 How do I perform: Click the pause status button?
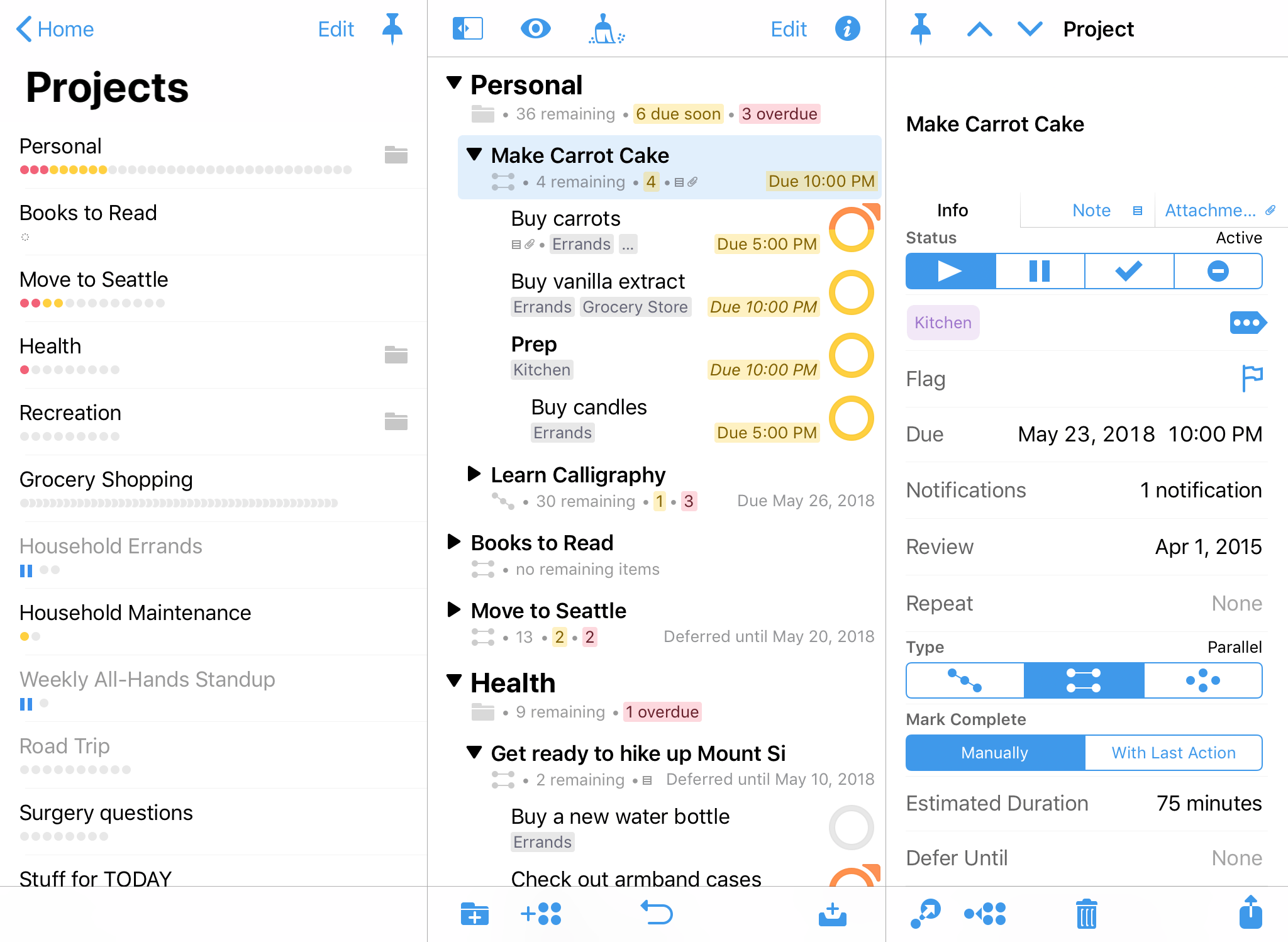pos(1041,272)
